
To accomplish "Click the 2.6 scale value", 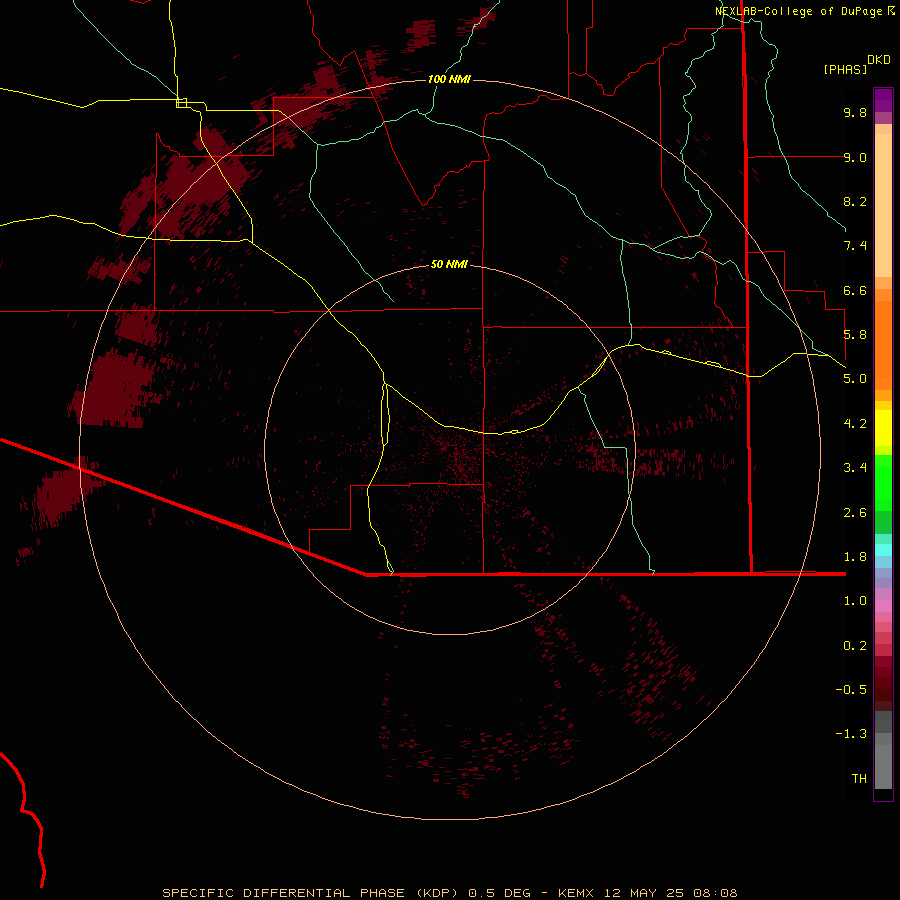I will click(855, 513).
